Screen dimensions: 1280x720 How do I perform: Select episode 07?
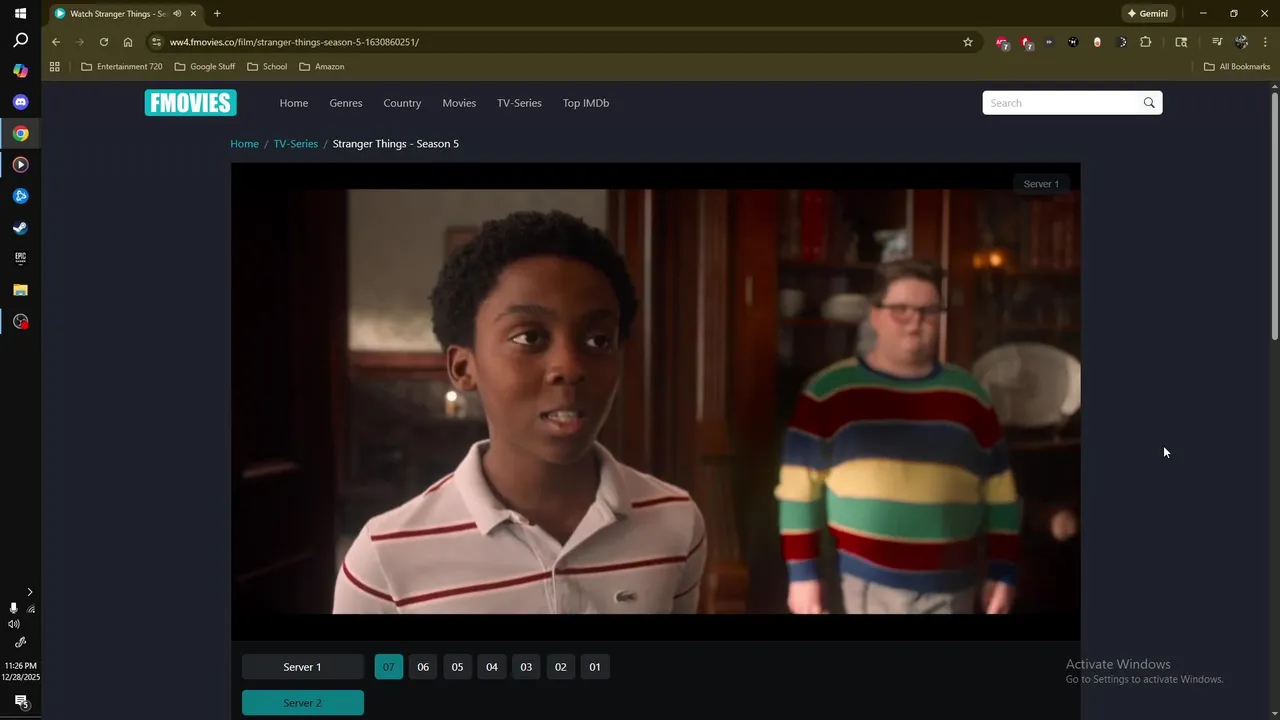click(x=389, y=667)
